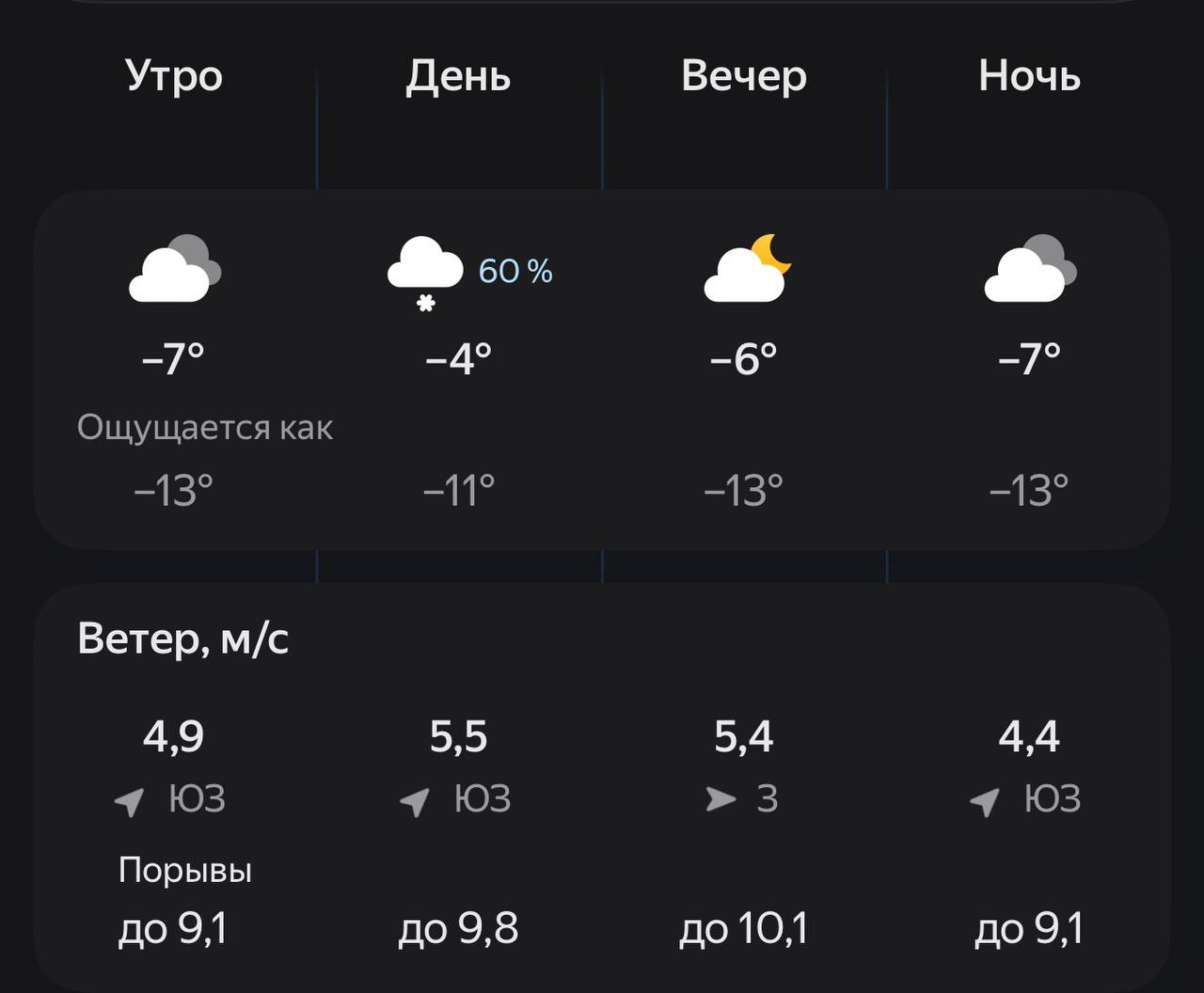Screen dimensions: 1204x993
Task: Click the evening west wind arrow
Action: tap(721, 799)
